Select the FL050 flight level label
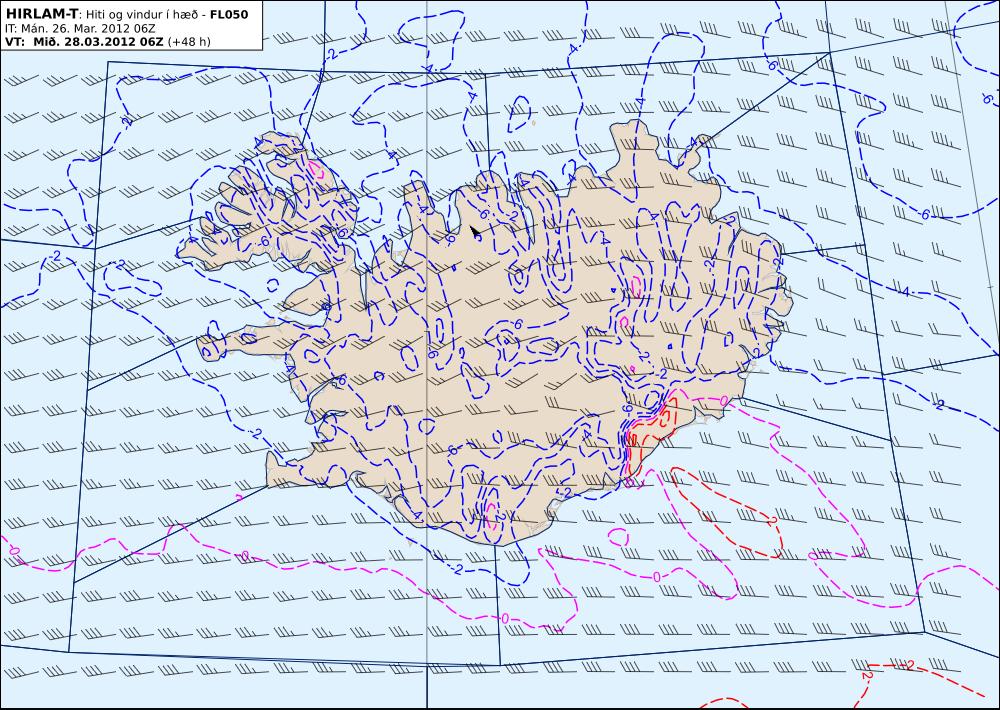 229,15
